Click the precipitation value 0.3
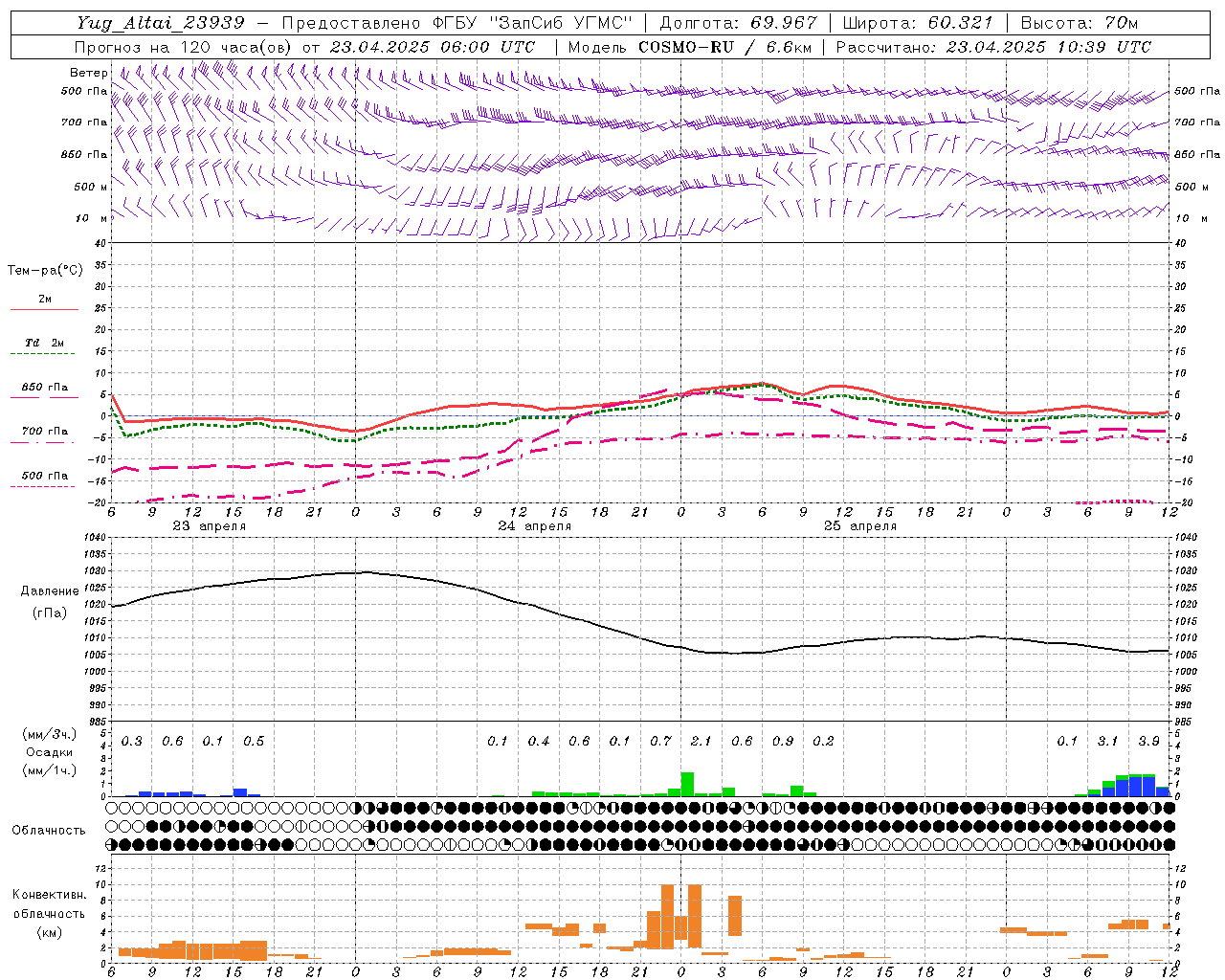This screenshot has height=980, width=1225. tap(131, 742)
